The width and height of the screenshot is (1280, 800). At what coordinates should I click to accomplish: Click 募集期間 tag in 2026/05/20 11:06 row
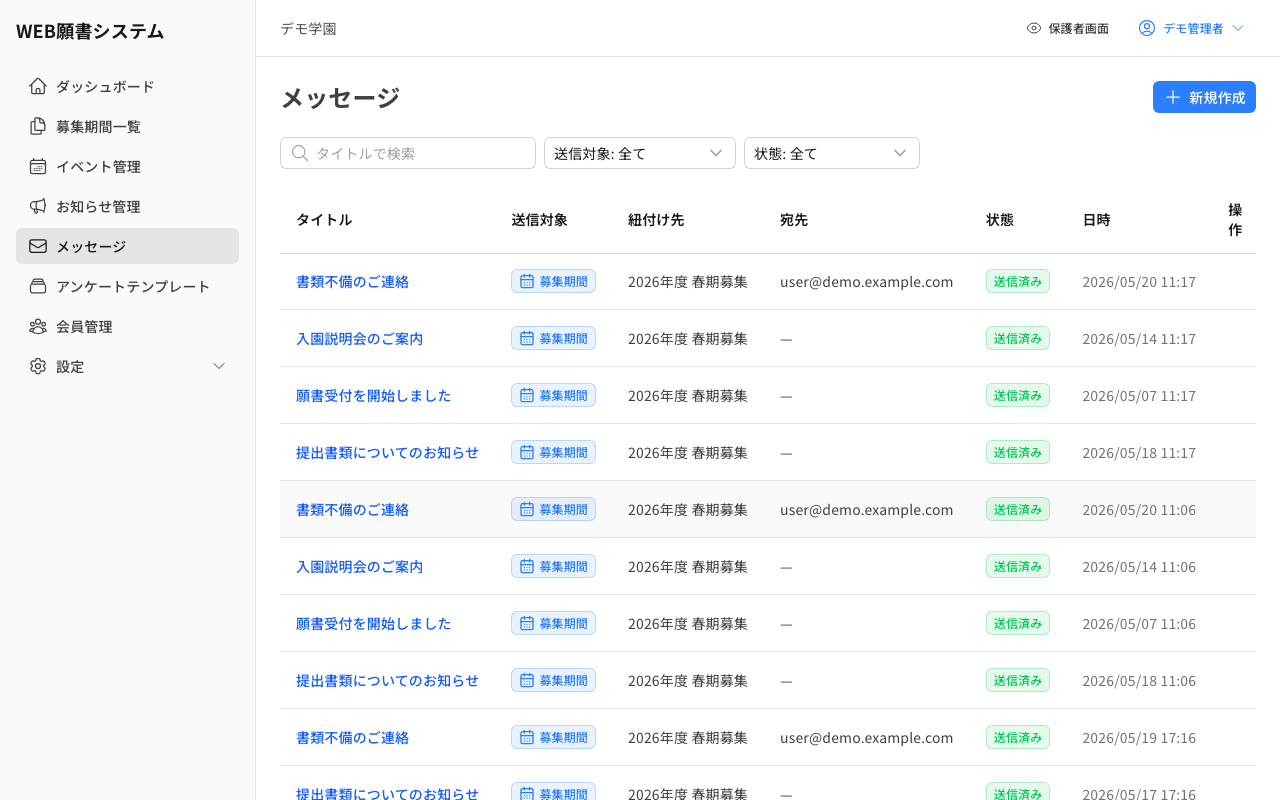[x=553, y=509]
